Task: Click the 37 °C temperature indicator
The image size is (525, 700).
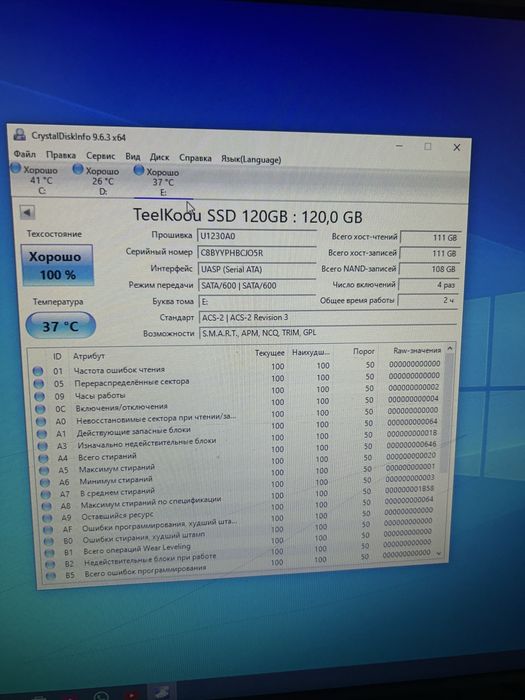Action: pyautogui.click(x=61, y=325)
